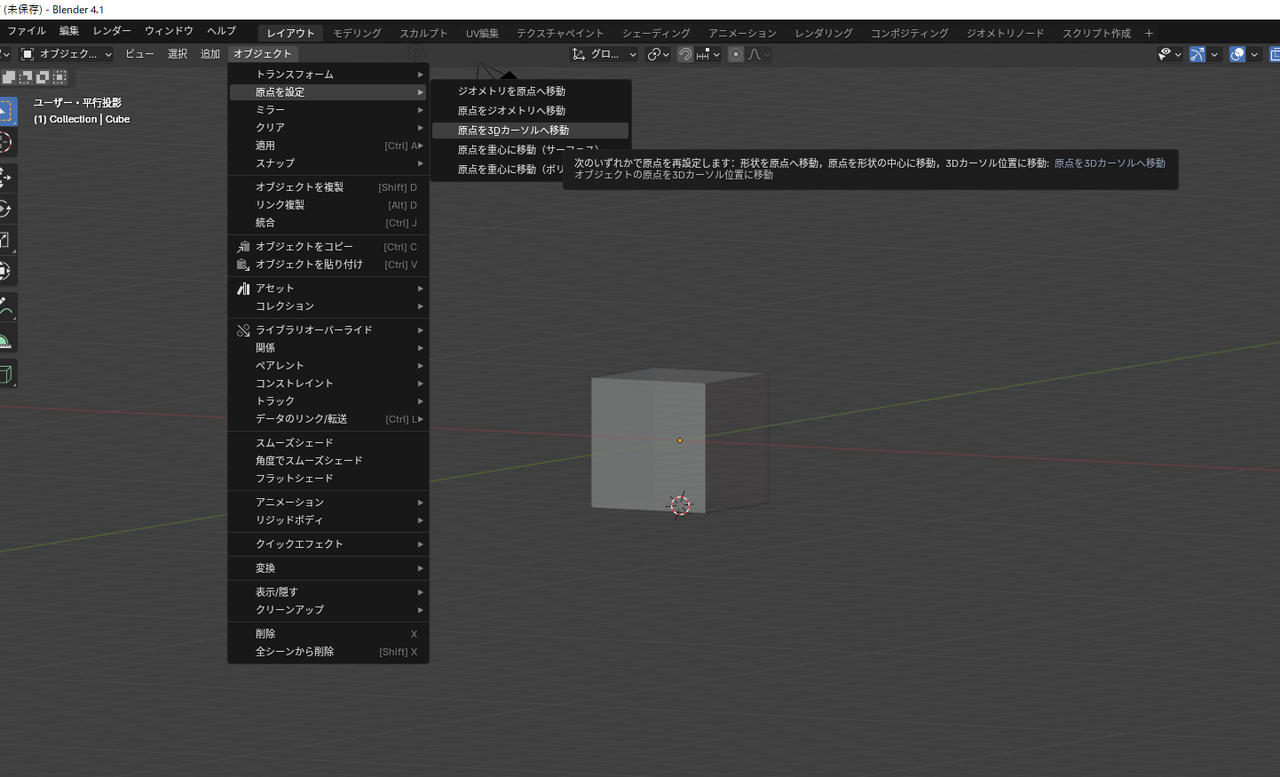Add a new workspace with the plus icon
The image size is (1280, 777).
tap(1149, 33)
